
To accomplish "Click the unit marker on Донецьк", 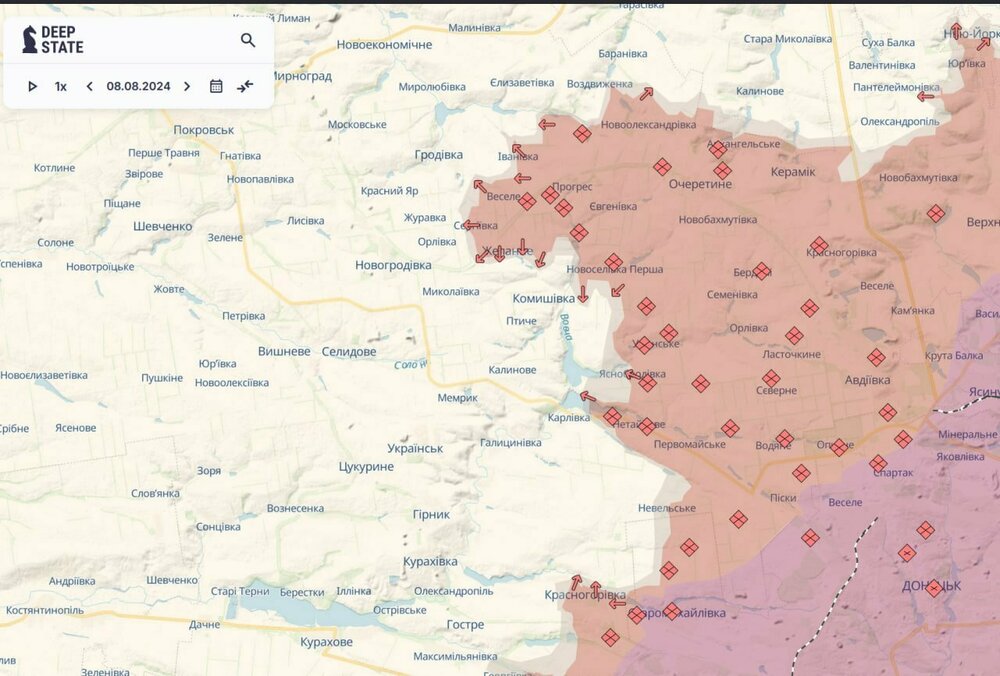I will click(x=934, y=587).
